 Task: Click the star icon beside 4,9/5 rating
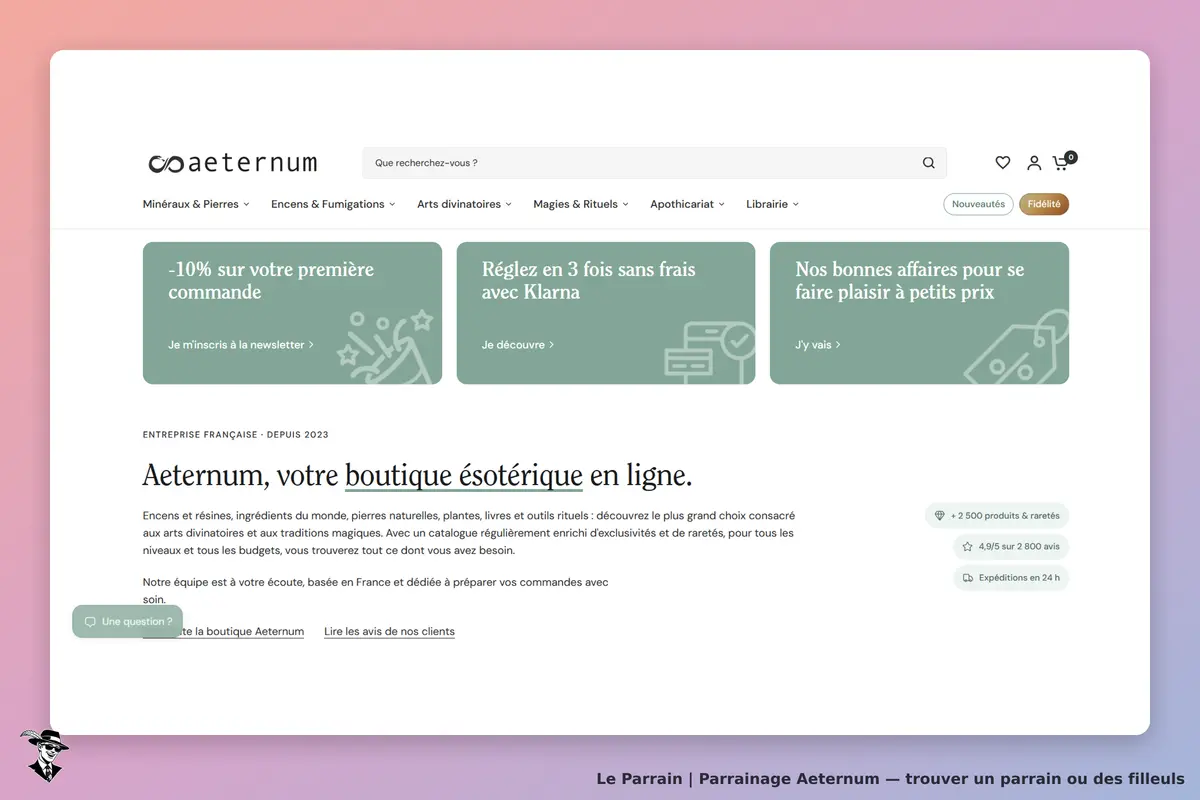click(x=967, y=547)
